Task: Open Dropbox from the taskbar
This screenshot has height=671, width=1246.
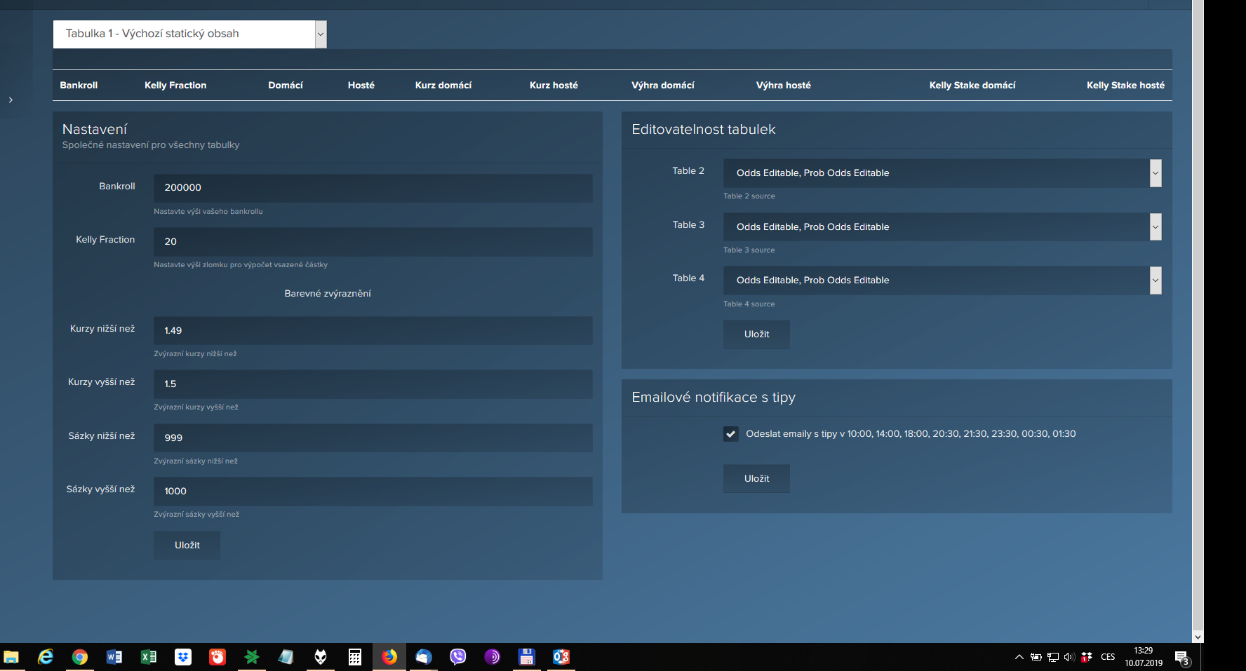Action: (x=183, y=657)
